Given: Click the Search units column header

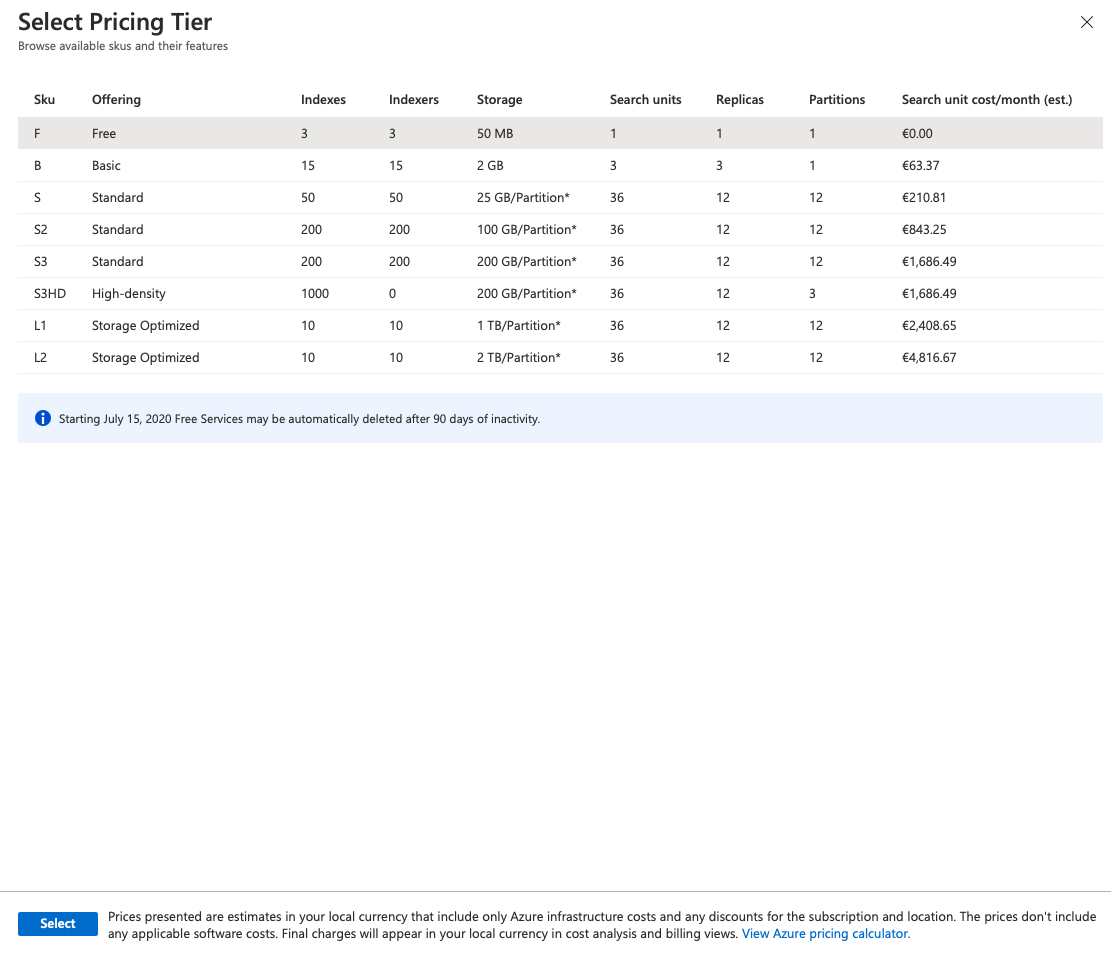Looking at the screenshot, I should [x=645, y=100].
